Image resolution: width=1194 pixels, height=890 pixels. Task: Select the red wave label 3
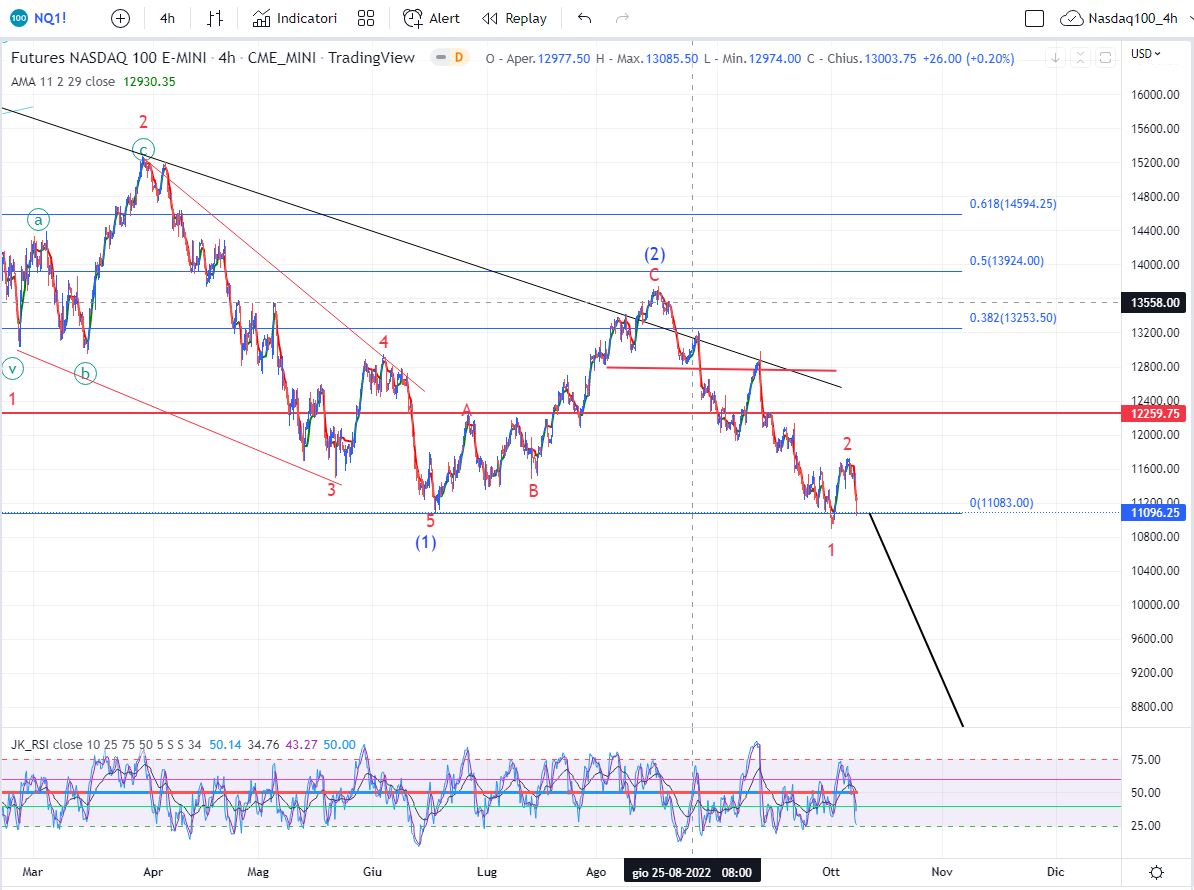(x=331, y=490)
